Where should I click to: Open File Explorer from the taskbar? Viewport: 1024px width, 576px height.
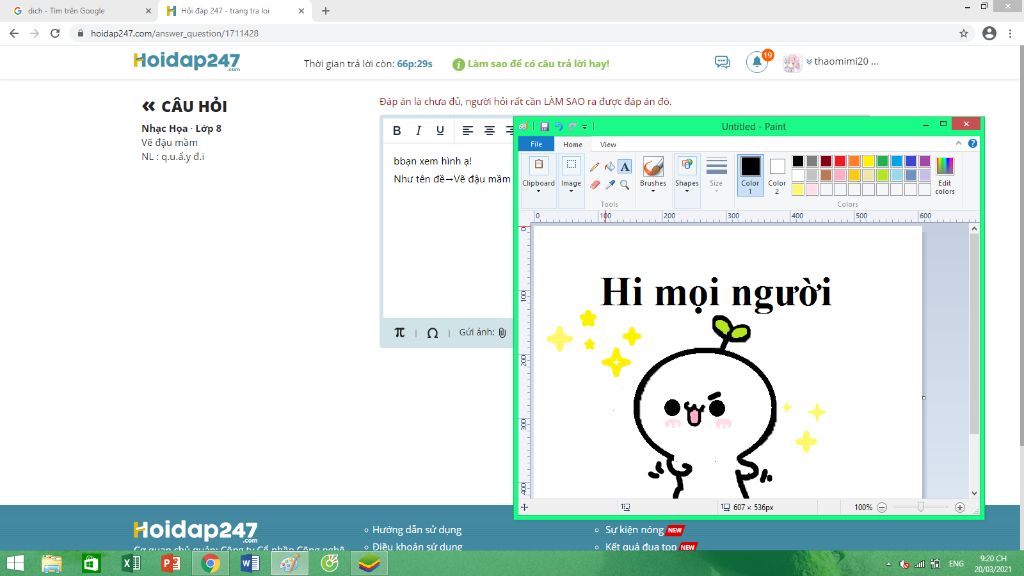tap(52, 563)
